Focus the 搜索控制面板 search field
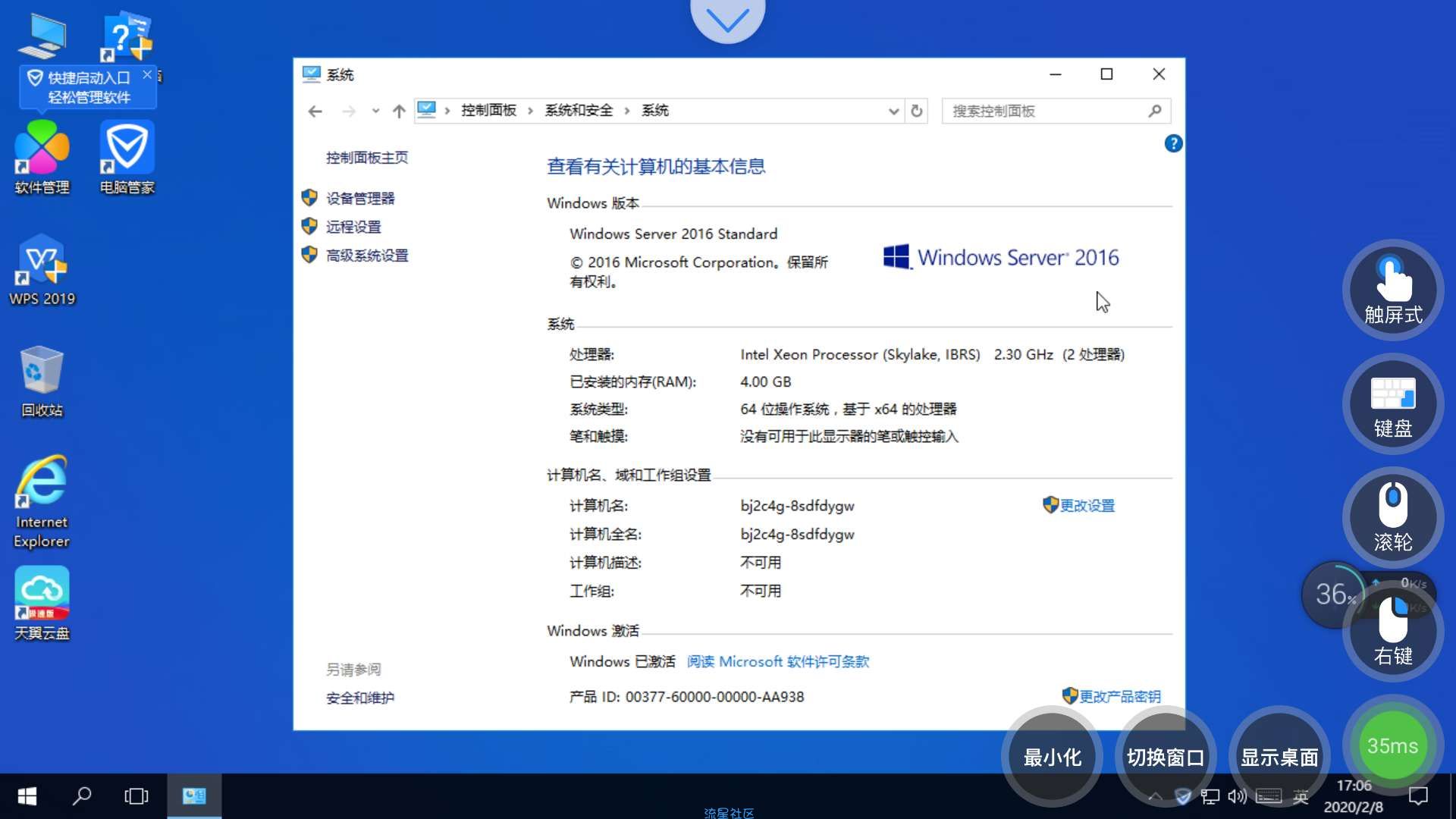This screenshot has height=819, width=1456. point(1056,111)
